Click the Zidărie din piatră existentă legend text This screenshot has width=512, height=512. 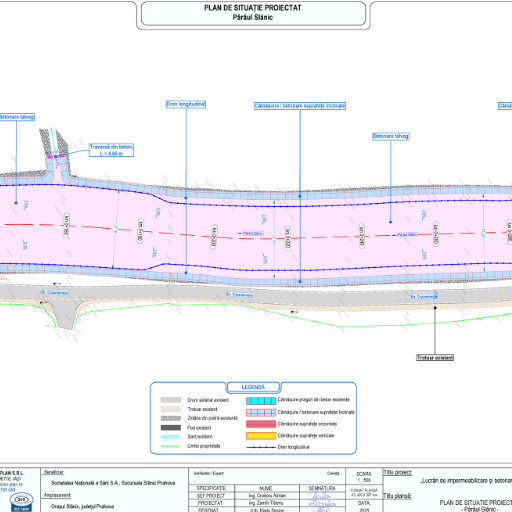[x=213, y=418]
